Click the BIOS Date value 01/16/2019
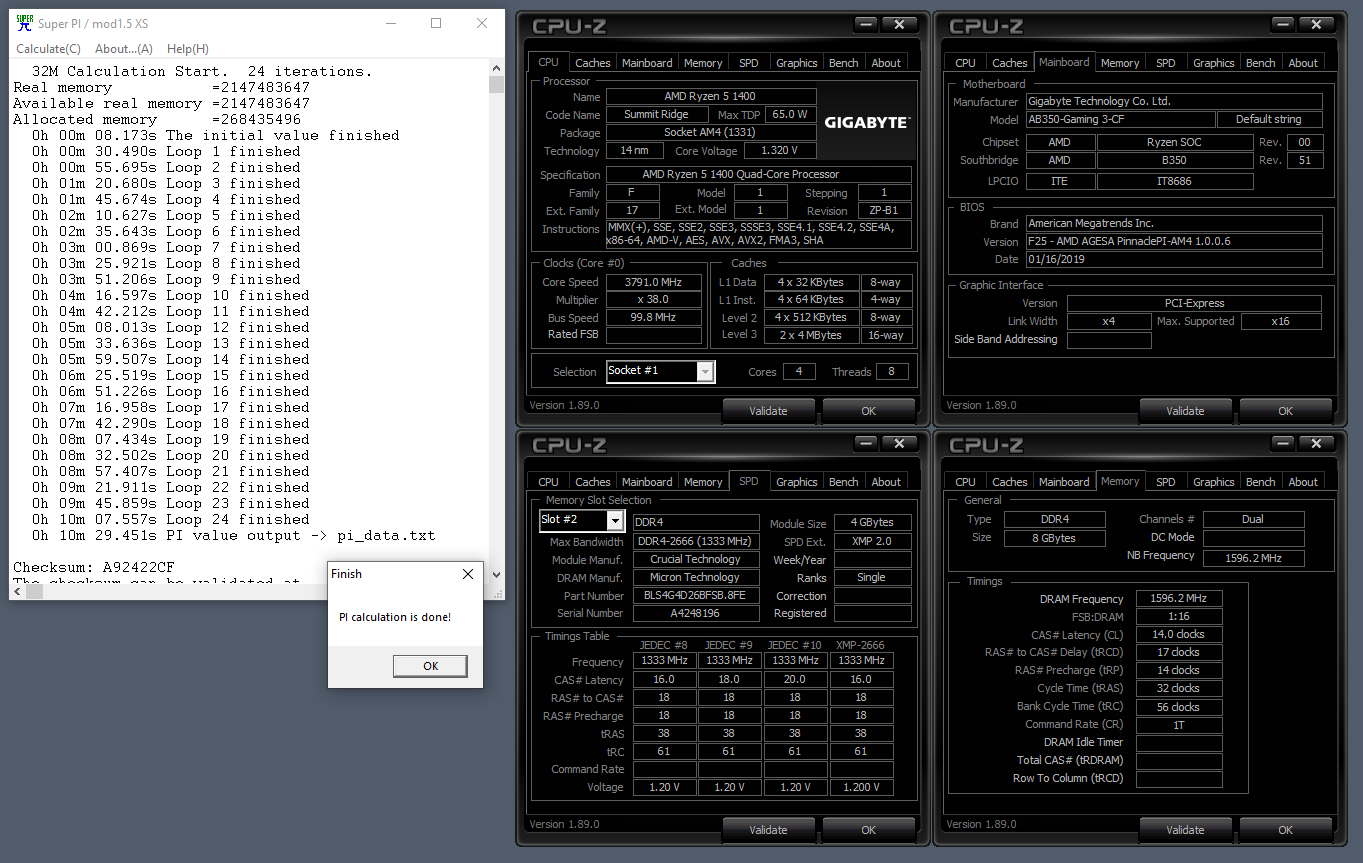This screenshot has height=863, width=1363. point(1174,259)
